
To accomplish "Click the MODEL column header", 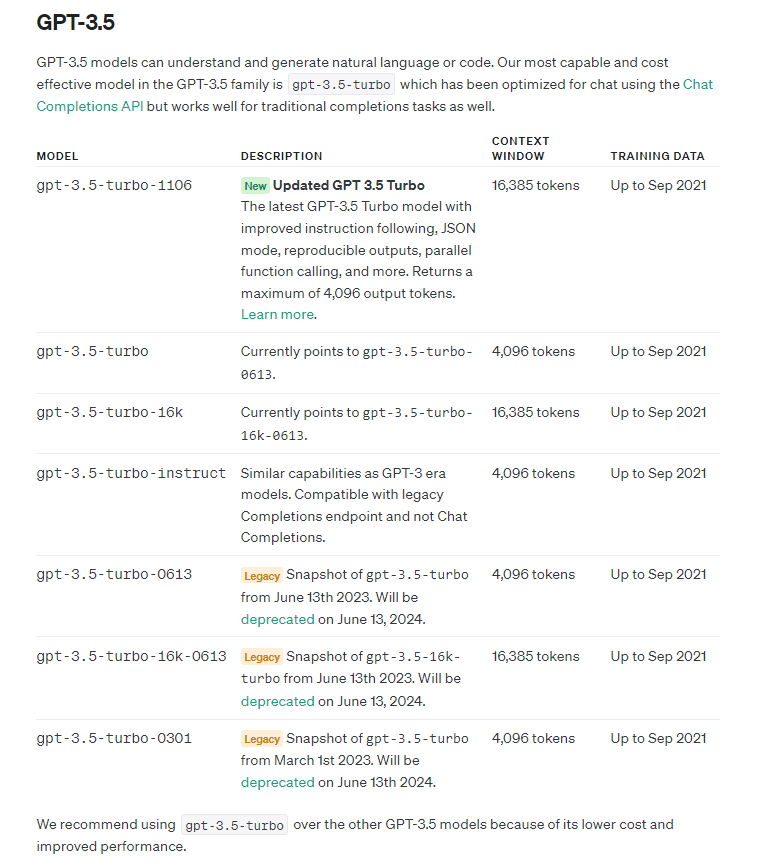I will pyautogui.click(x=57, y=156).
